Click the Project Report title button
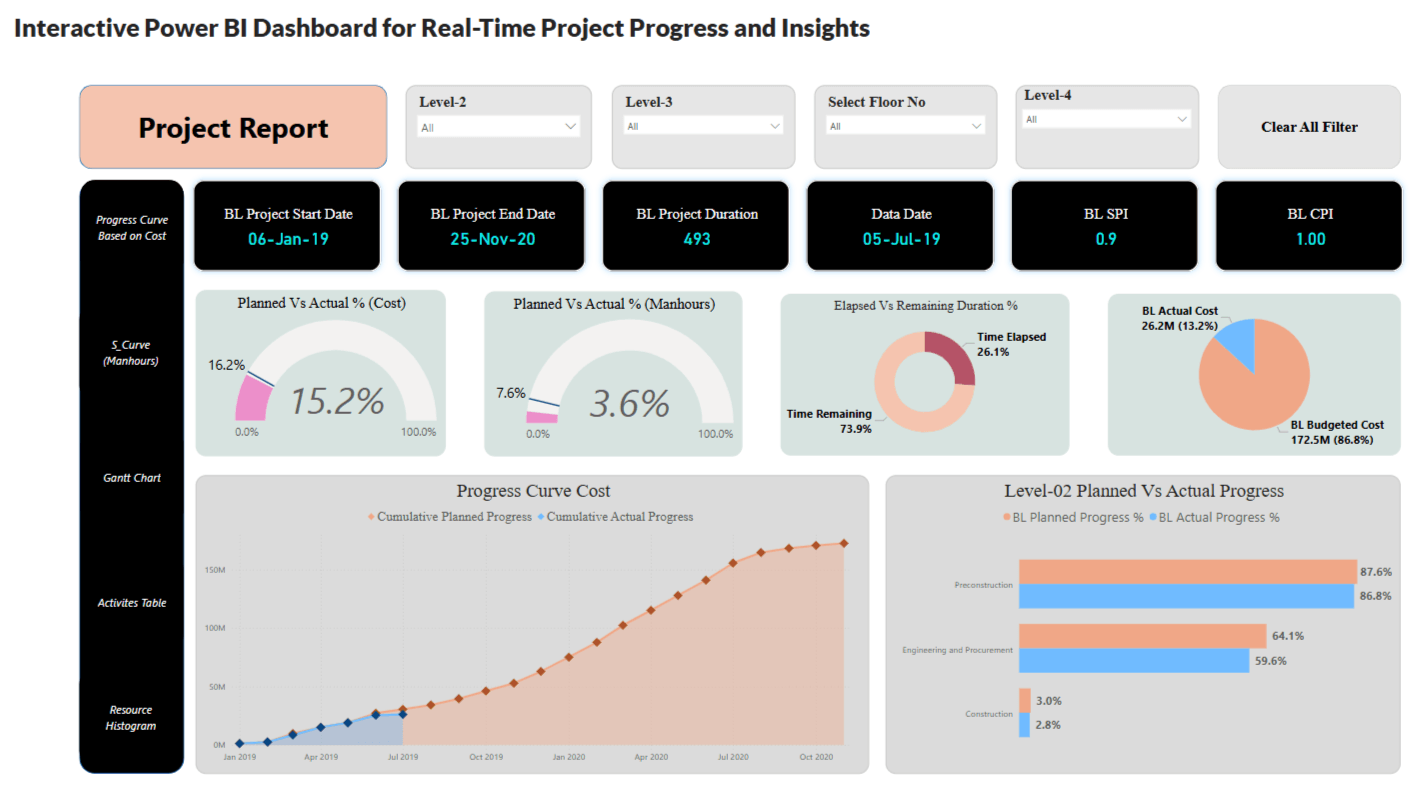The height and width of the screenshot is (798, 1427). [233, 128]
